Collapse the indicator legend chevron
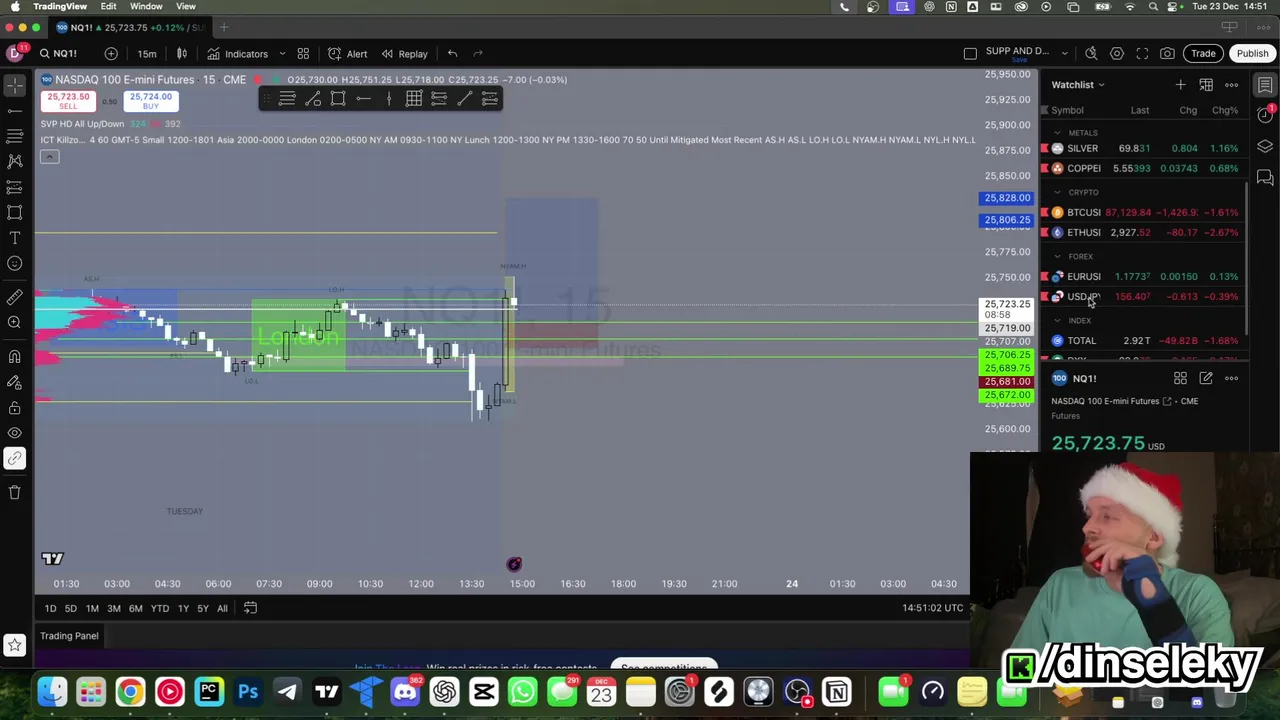Screen dimensions: 1280x720 click(x=49, y=157)
